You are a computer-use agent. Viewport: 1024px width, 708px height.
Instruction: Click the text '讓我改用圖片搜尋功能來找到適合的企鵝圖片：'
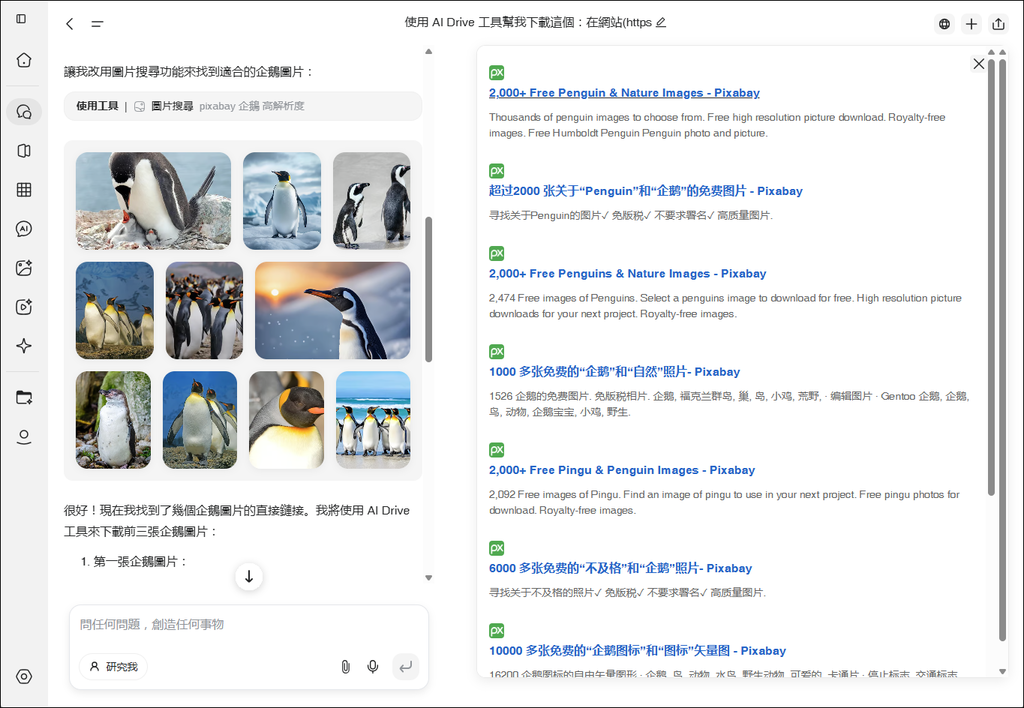tap(189, 72)
